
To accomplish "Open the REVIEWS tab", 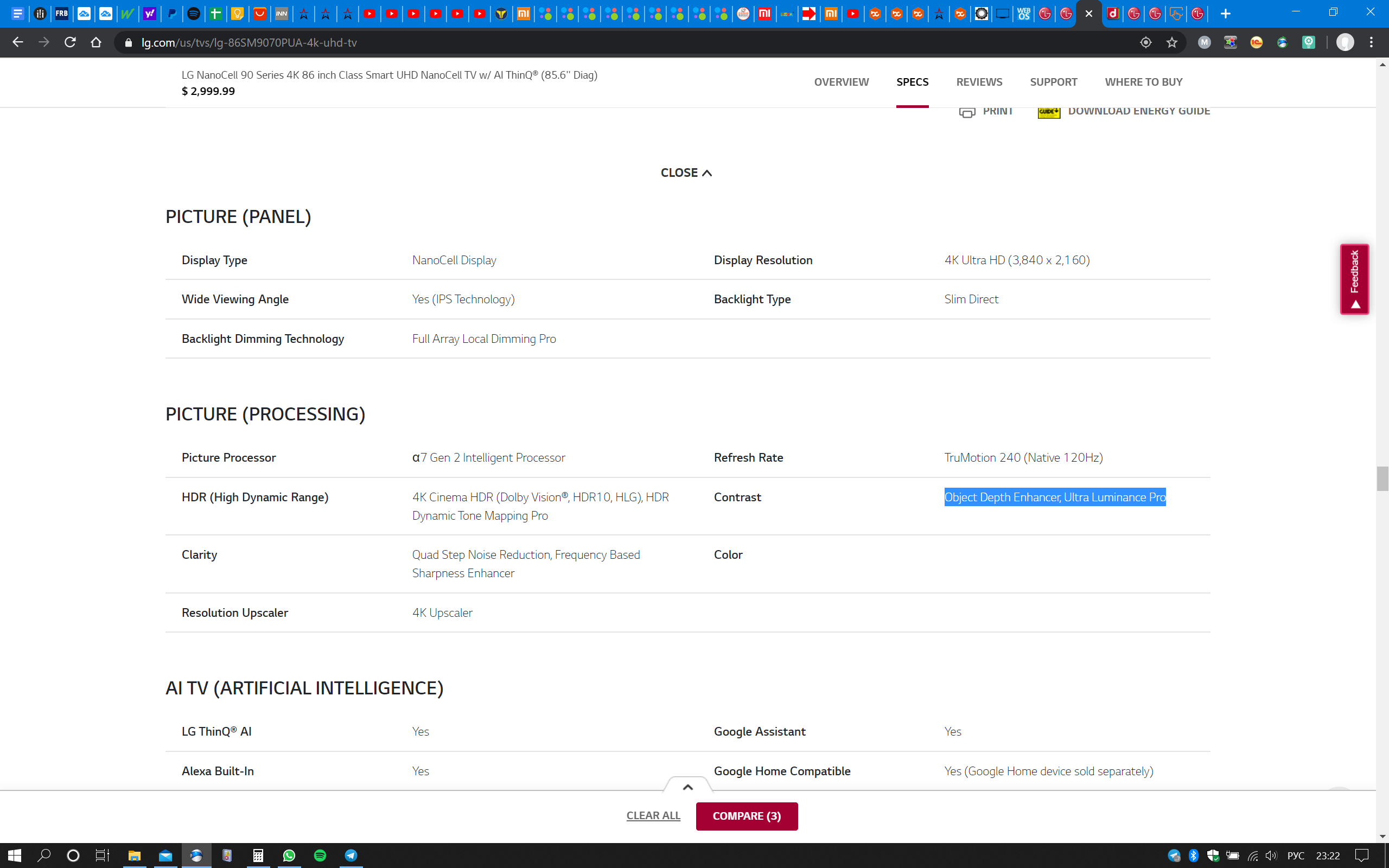I will 979,82.
